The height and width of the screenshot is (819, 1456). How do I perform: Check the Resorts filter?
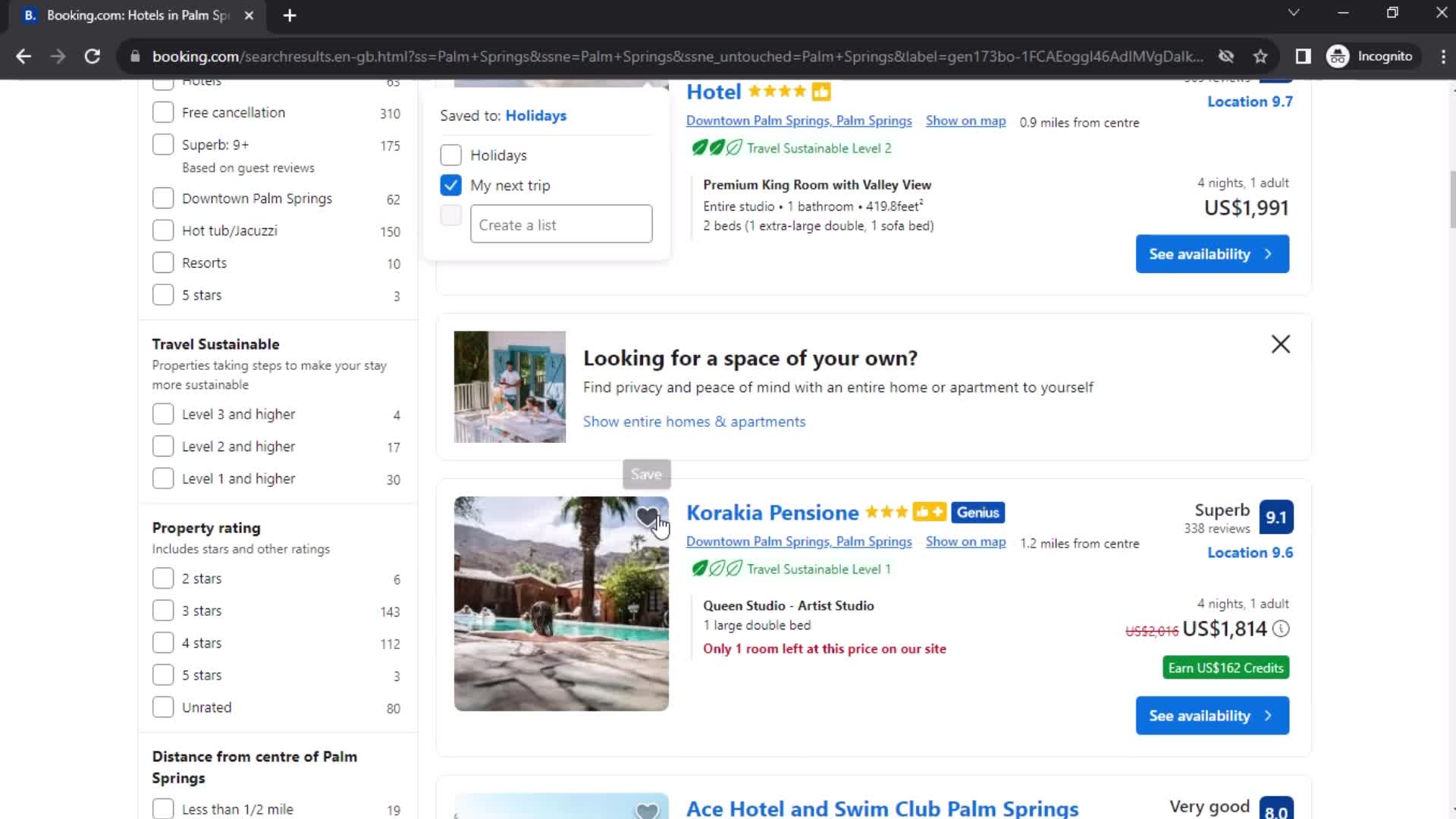coord(163,263)
